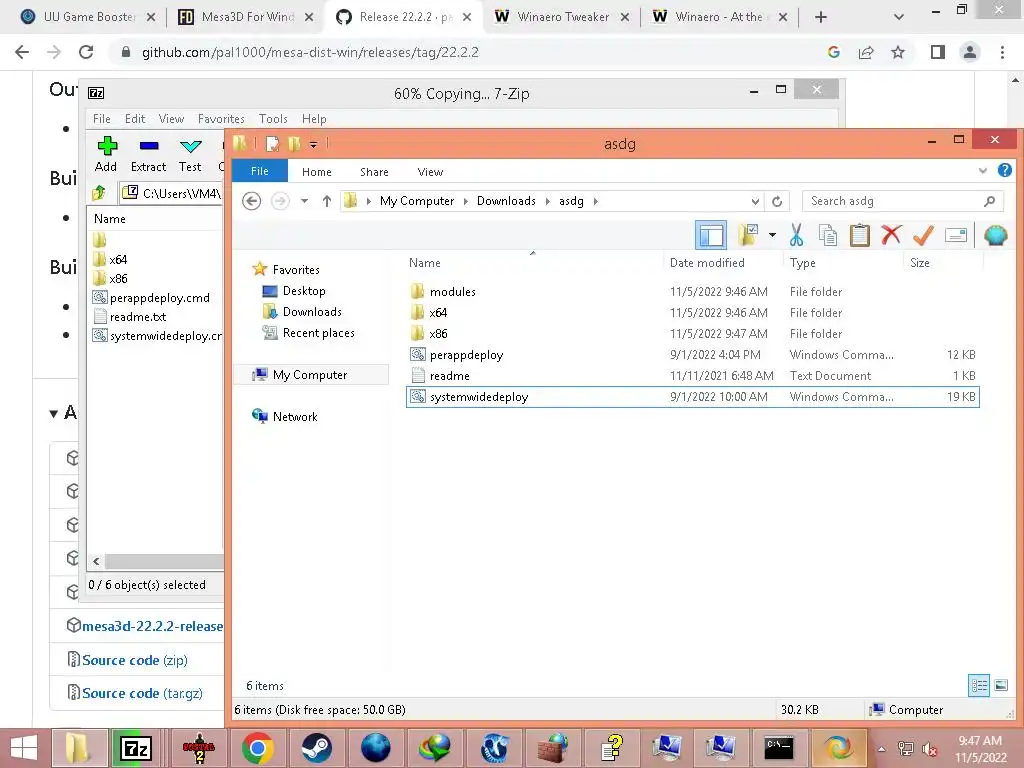Screen dimensions: 1024x768
Task: Select perappdeploy.cmd in 7-Zip list
Action: tap(159, 298)
